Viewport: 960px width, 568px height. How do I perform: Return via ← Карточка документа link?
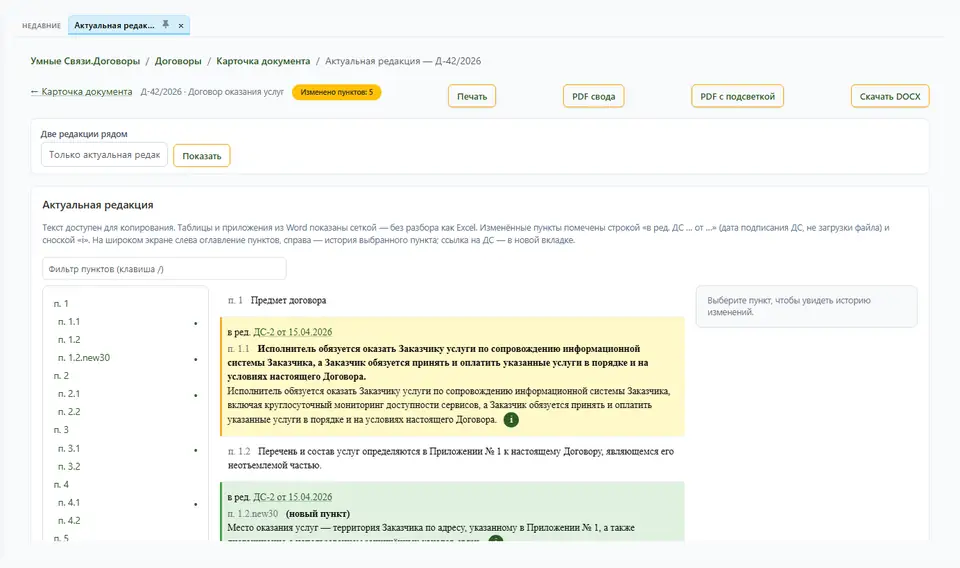81,92
